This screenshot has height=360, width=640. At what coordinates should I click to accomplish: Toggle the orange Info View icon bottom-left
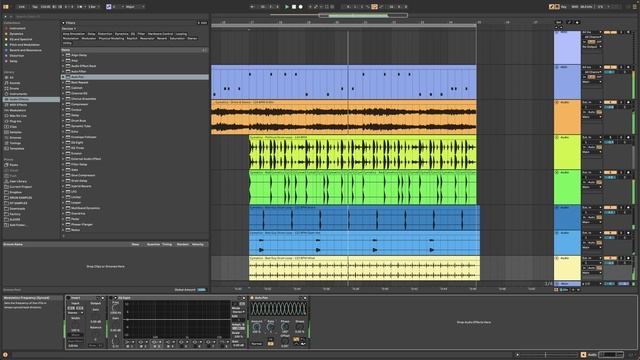5,355
